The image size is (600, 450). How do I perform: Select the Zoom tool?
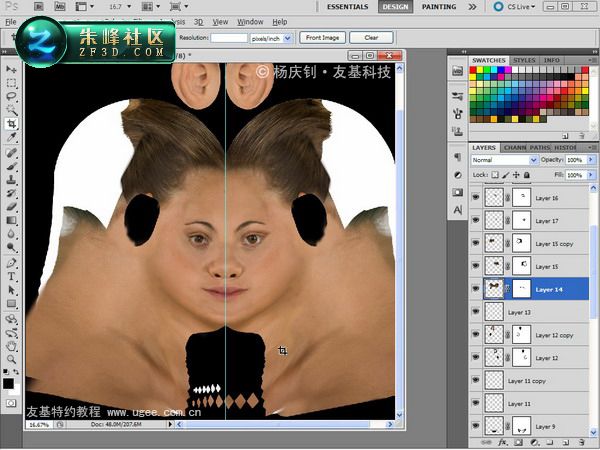pyautogui.click(x=11, y=359)
